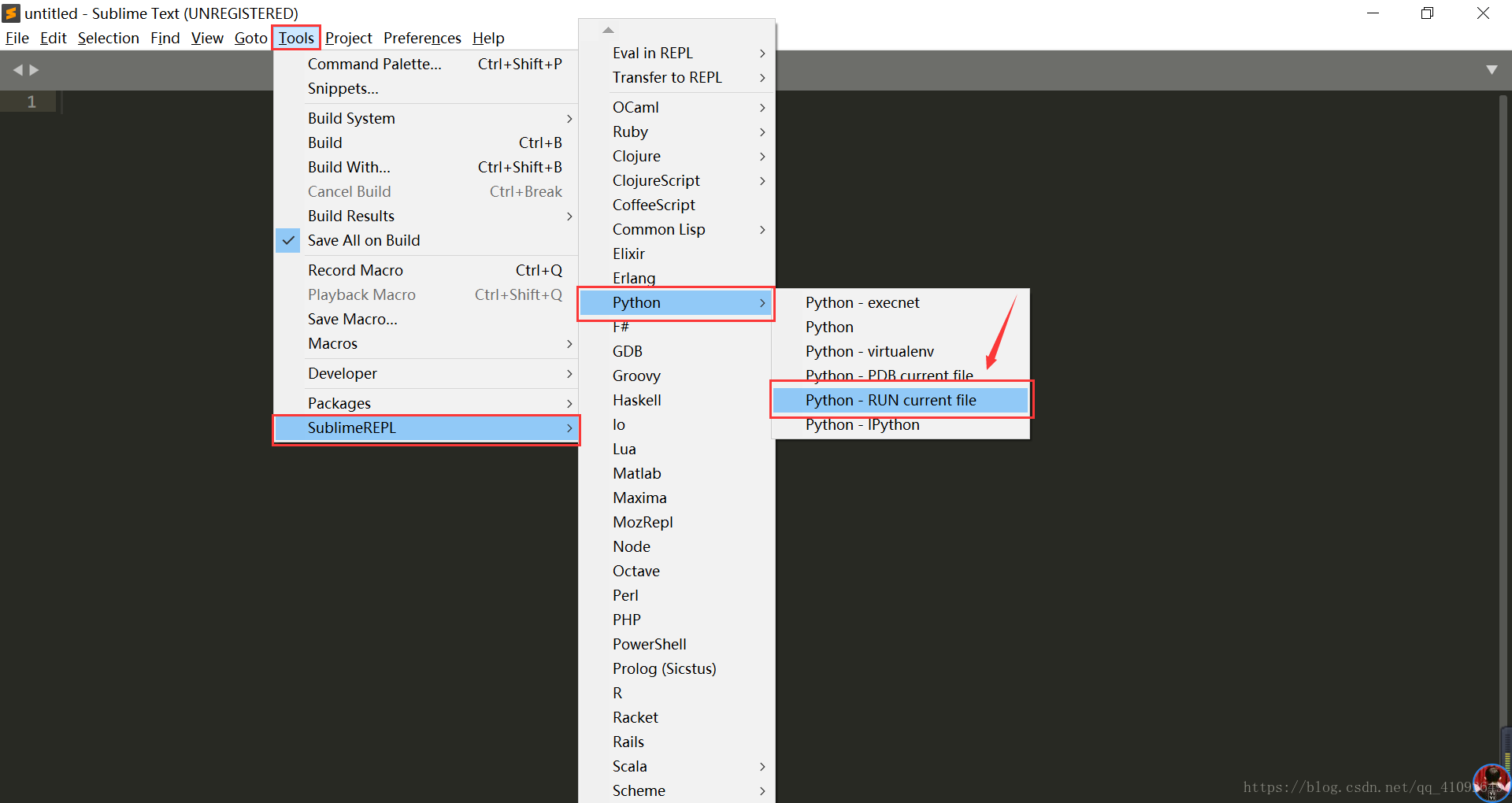Open the tab list dropdown triangle

pyautogui.click(x=1492, y=70)
